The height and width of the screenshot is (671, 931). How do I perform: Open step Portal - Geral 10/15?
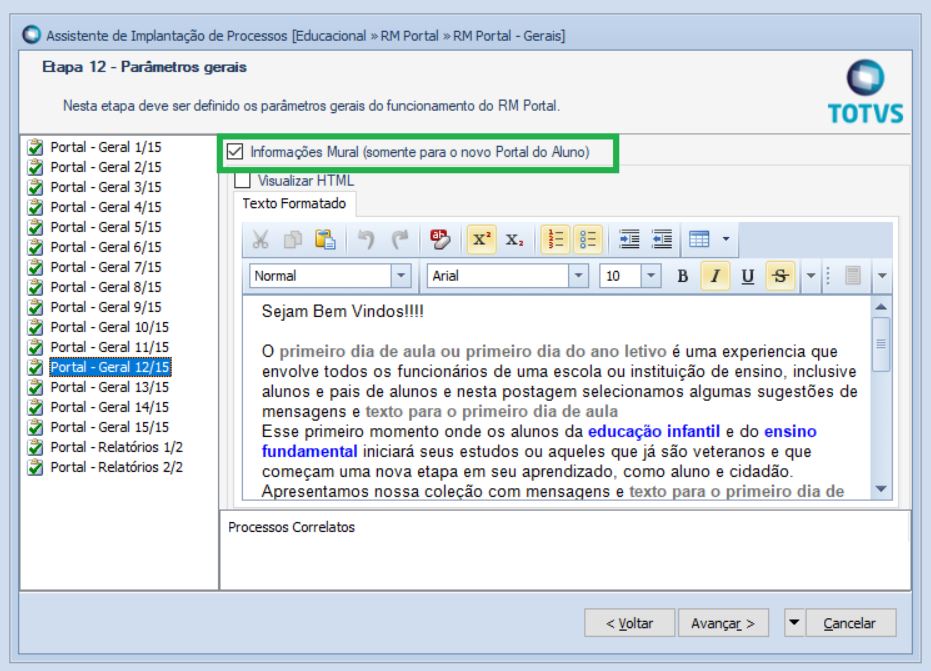pyautogui.click(x=109, y=327)
